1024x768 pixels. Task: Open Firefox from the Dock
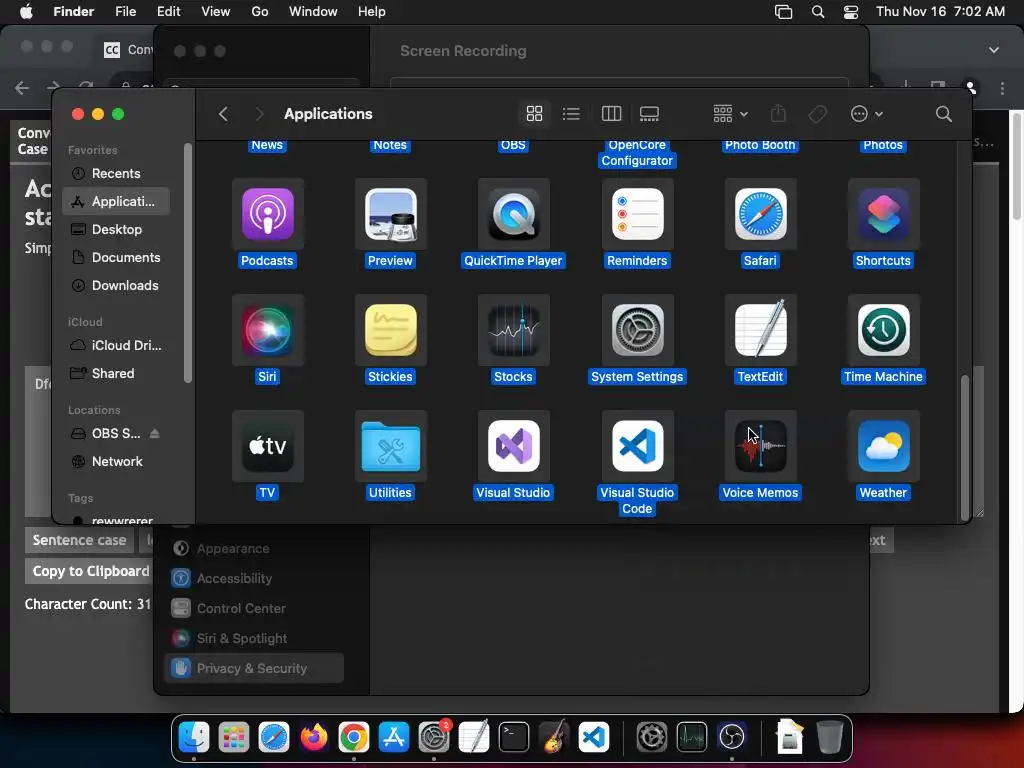313,737
